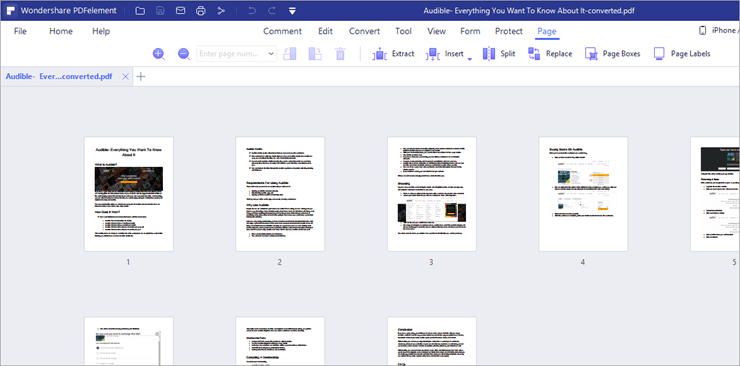Click the page number 3 label
This screenshot has width=740, height=366.
(431, 262)
